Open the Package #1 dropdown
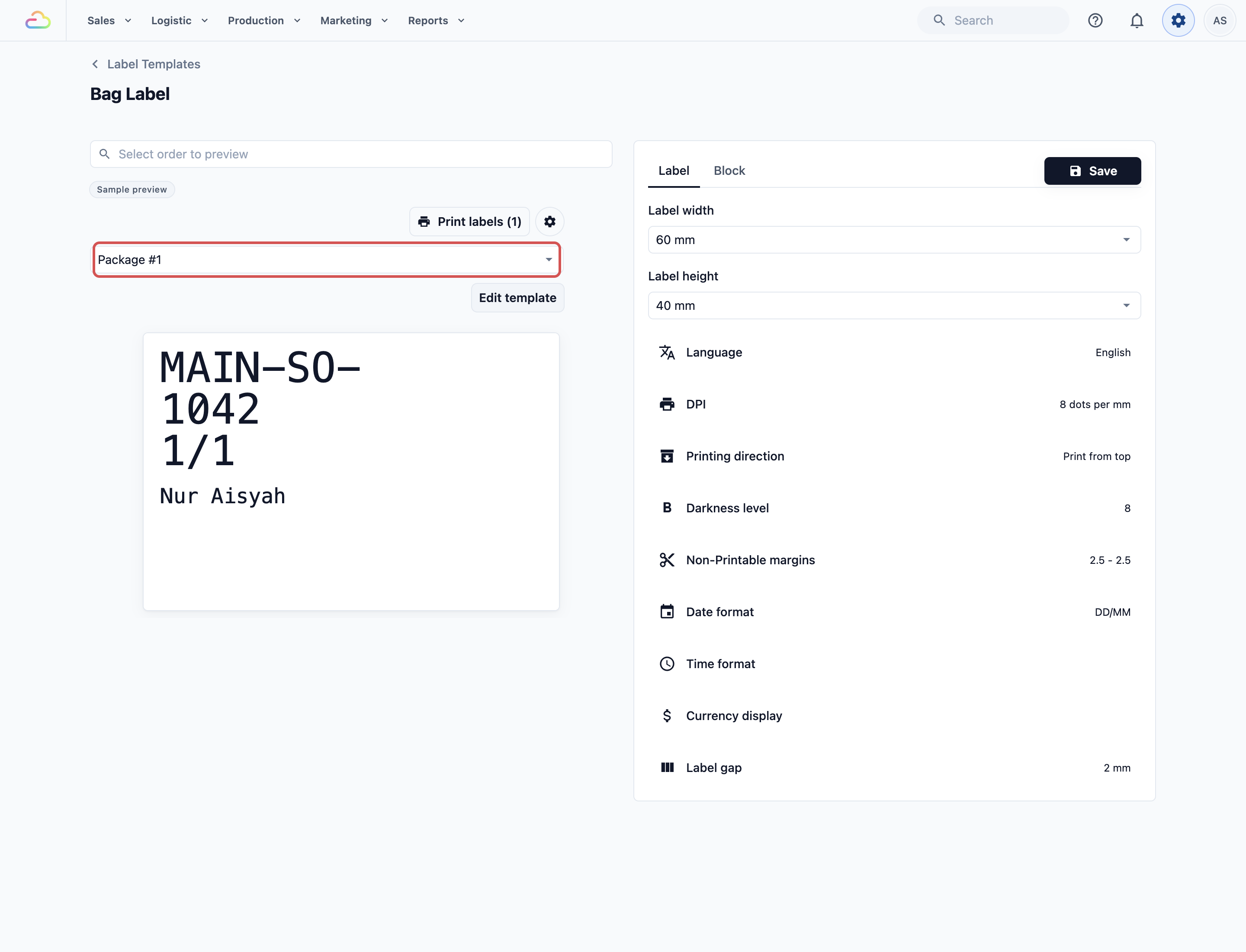This screenshot has height=952, width=1246. (327, 260)
